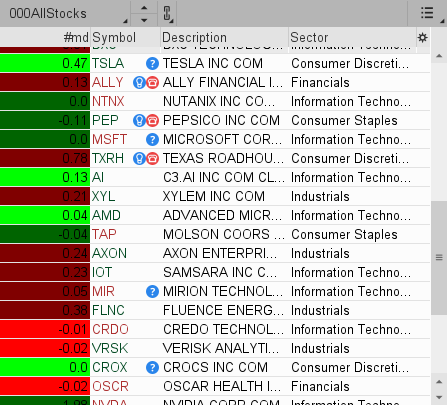The image size is (447, 405).
Task: Click the red phone icon in PEP row
Action: coord(152,120)
